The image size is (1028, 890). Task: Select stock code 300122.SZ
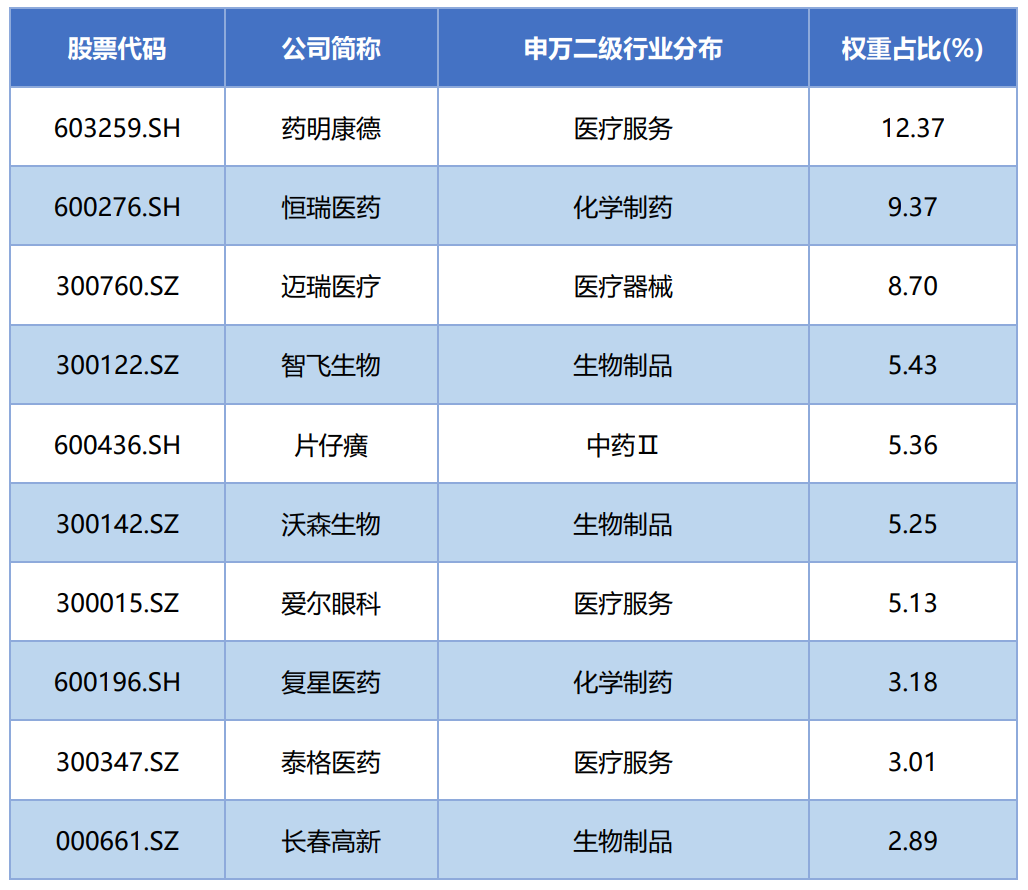pyautogui.click(x=117, y=365)
